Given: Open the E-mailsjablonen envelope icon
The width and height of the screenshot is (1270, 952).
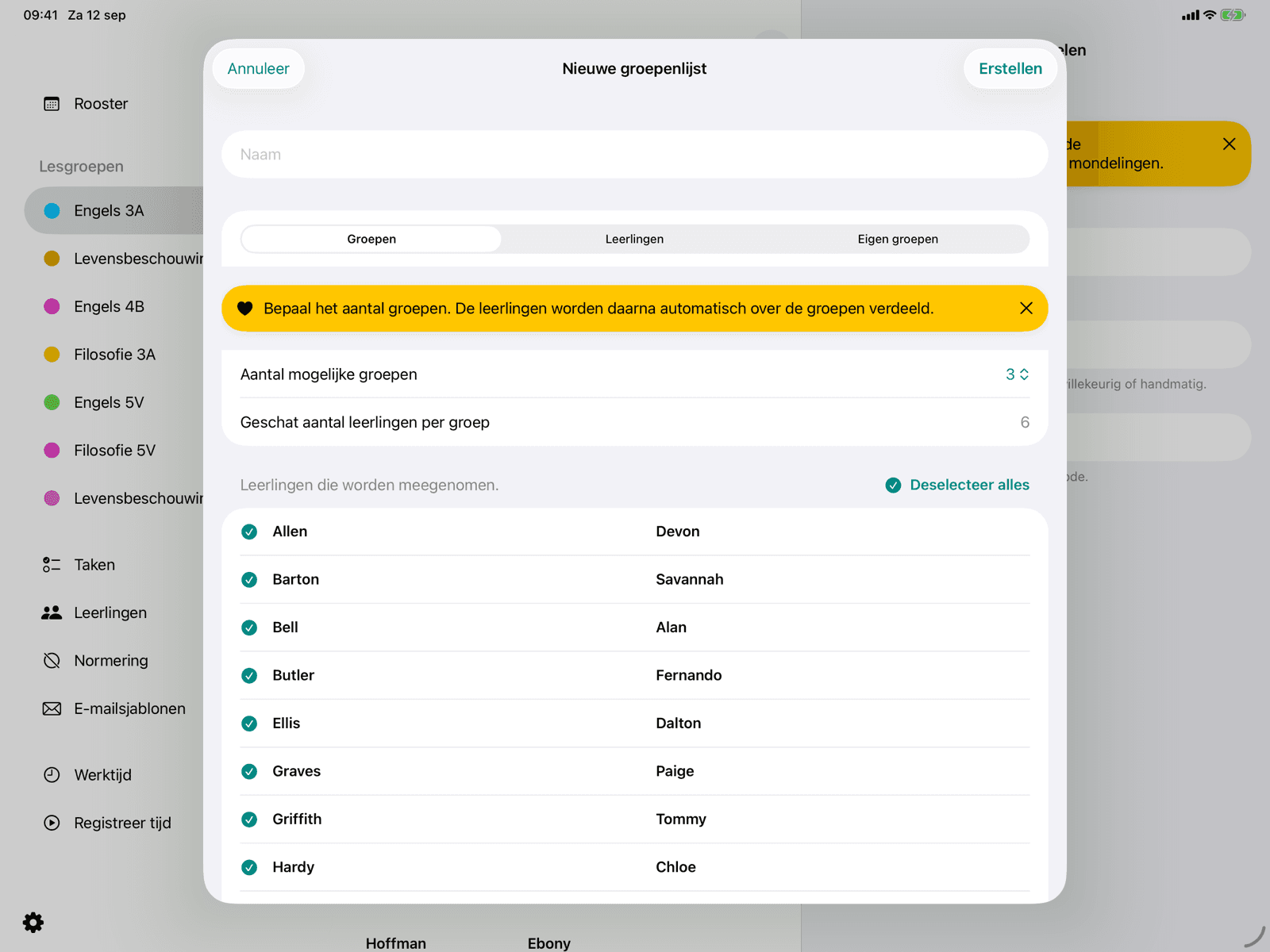Looking at the screenshot, I should click(x=52, y=708).
